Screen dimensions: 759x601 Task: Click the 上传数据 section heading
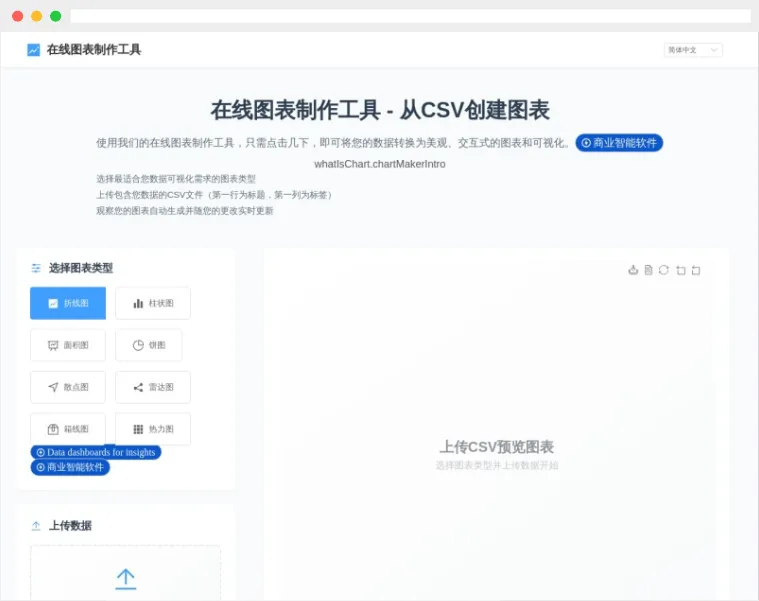tap(70, 526)
